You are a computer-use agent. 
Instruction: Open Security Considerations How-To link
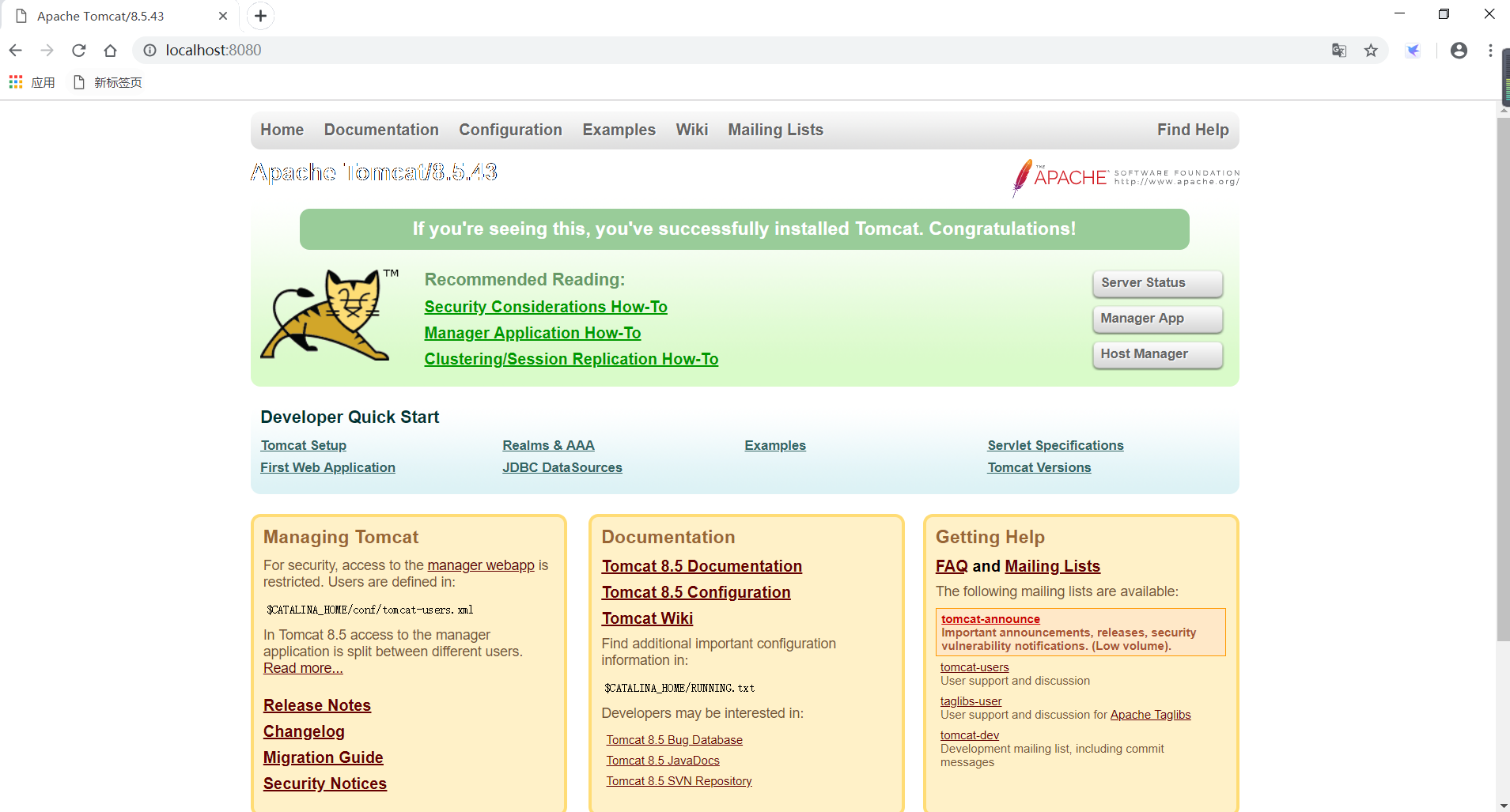[x=546, y=307]
